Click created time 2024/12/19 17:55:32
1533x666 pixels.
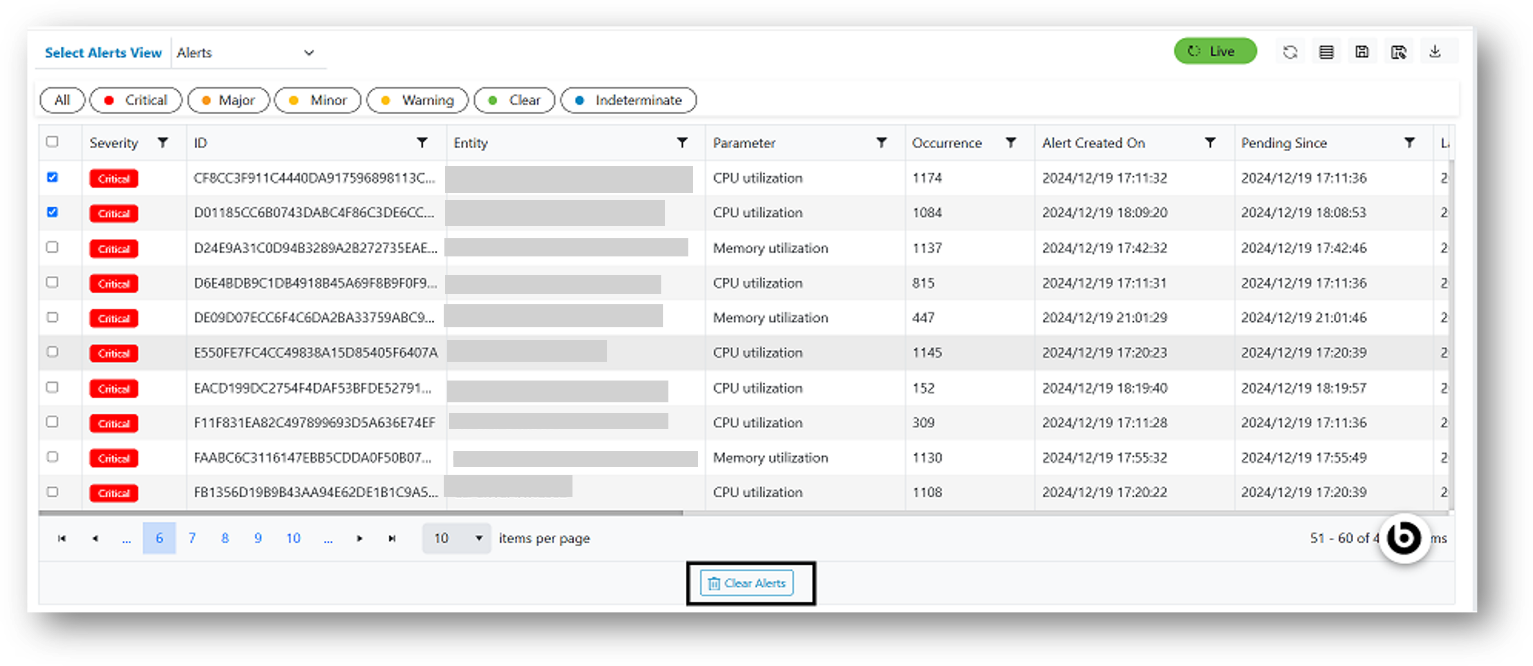[1104, 458]
